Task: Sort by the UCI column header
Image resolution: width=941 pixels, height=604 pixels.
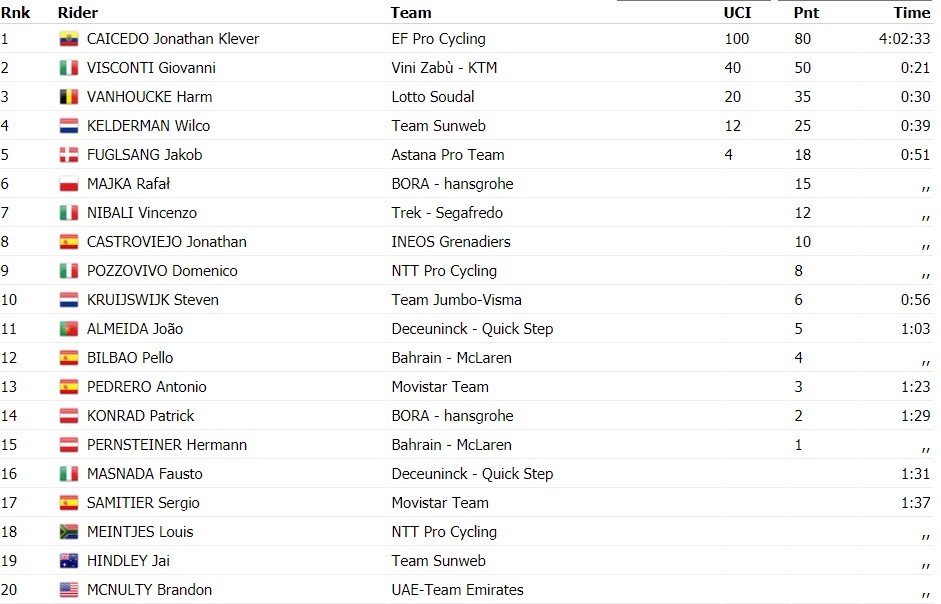Action: pos(737,13)
